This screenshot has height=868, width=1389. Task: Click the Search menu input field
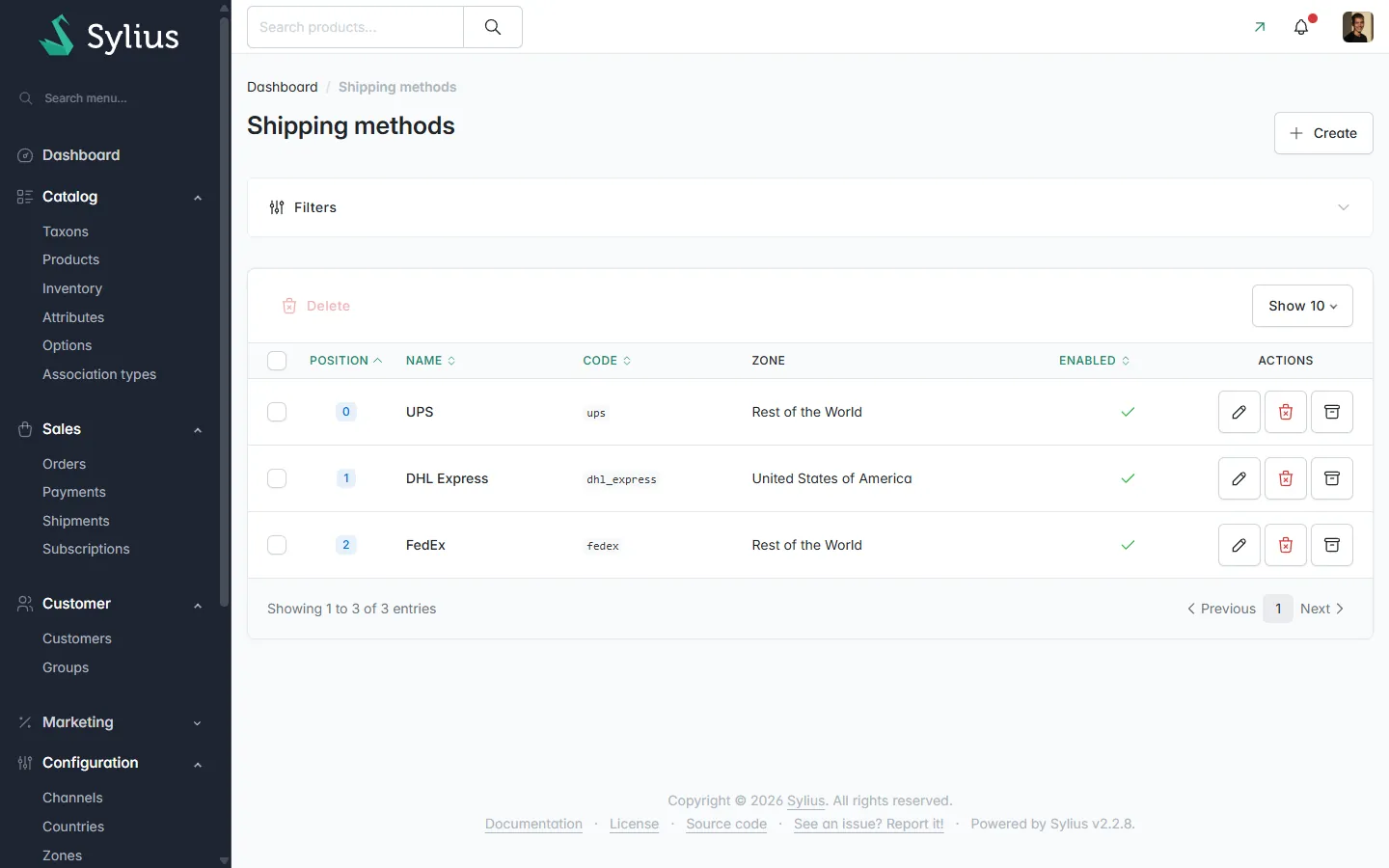point(116,98)
